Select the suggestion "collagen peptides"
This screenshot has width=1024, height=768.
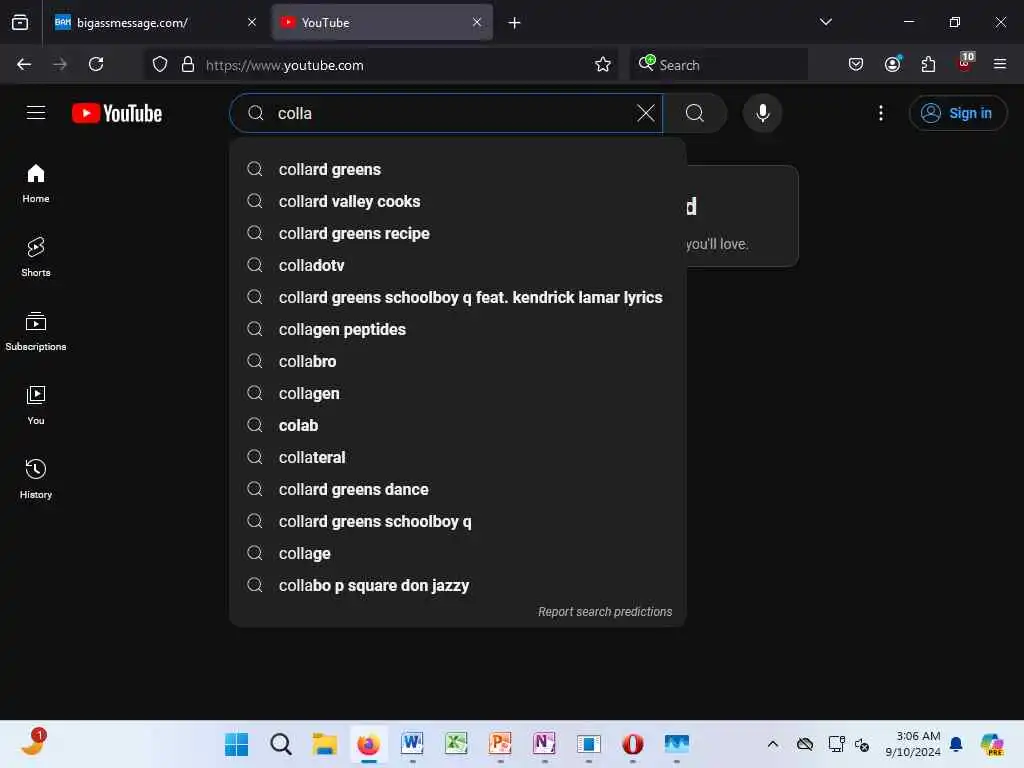click(x=457, y=329)
